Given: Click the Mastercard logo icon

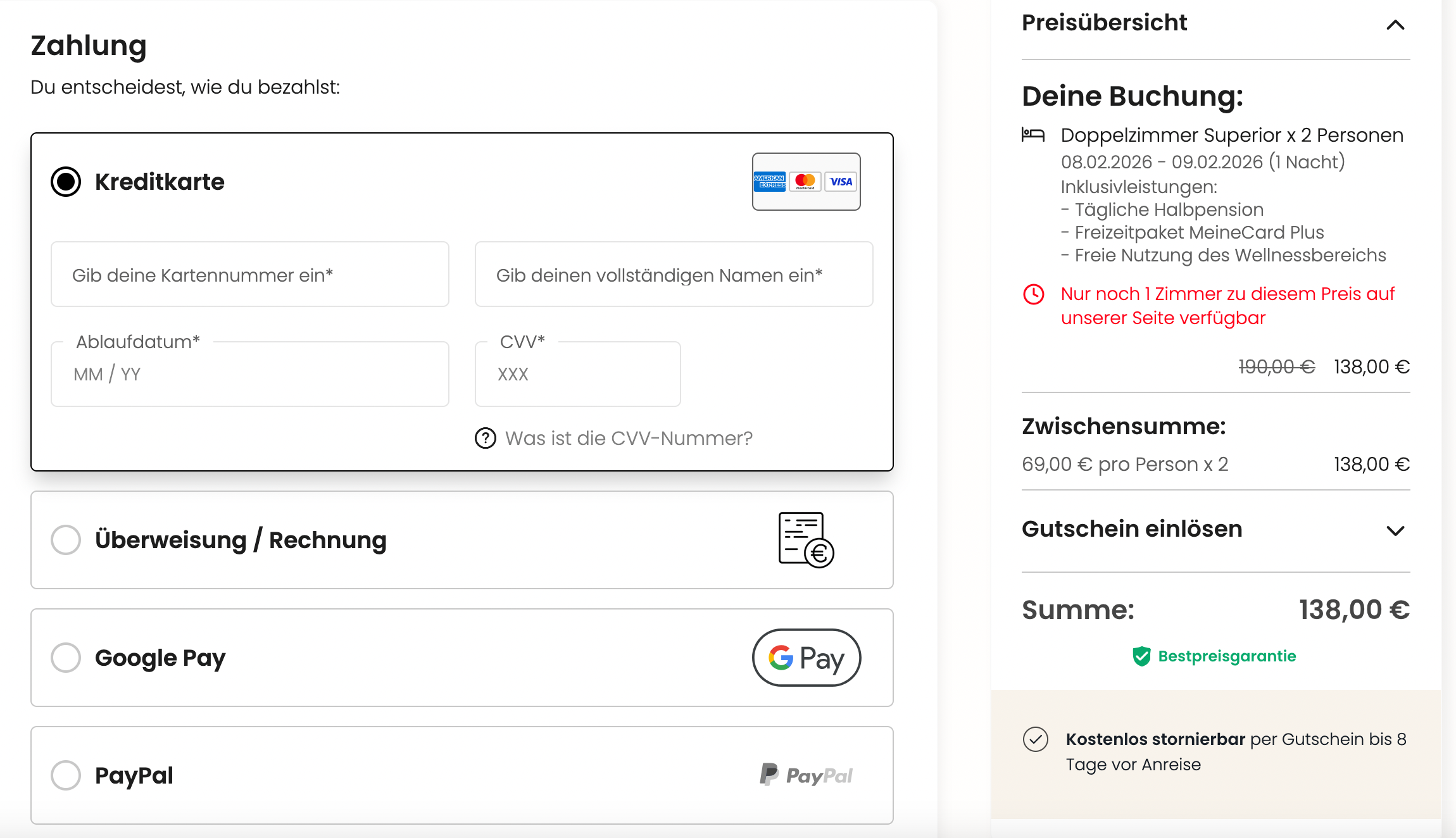Looking at the screenshot, I should (x=805, y=182).
